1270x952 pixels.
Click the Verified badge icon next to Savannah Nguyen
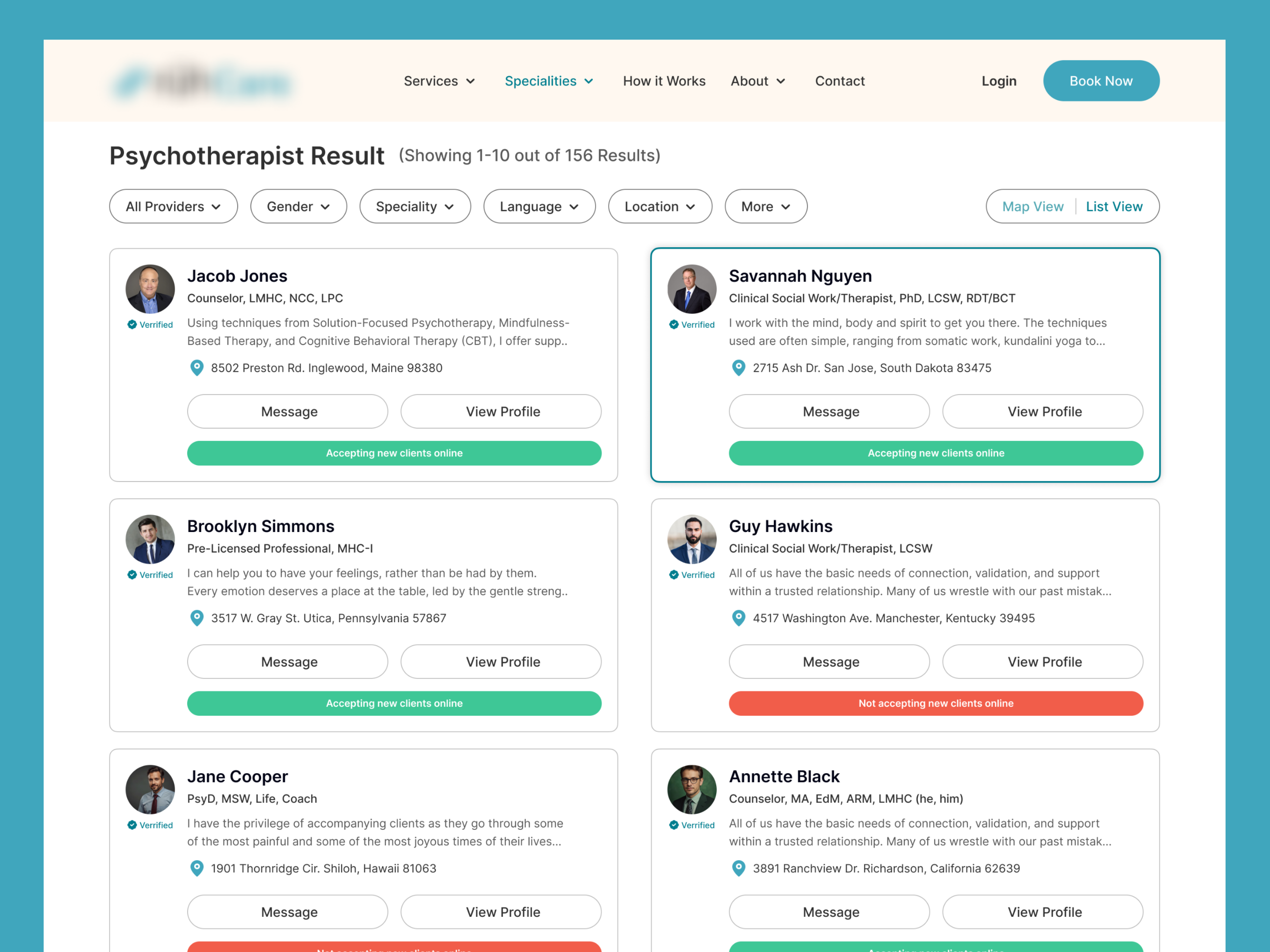point(674,324)
